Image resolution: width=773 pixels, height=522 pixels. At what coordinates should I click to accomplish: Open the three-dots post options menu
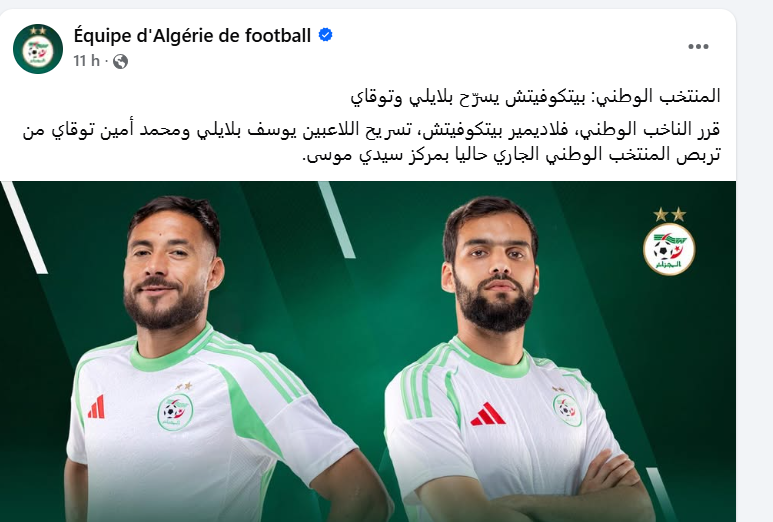click(698, 46)
